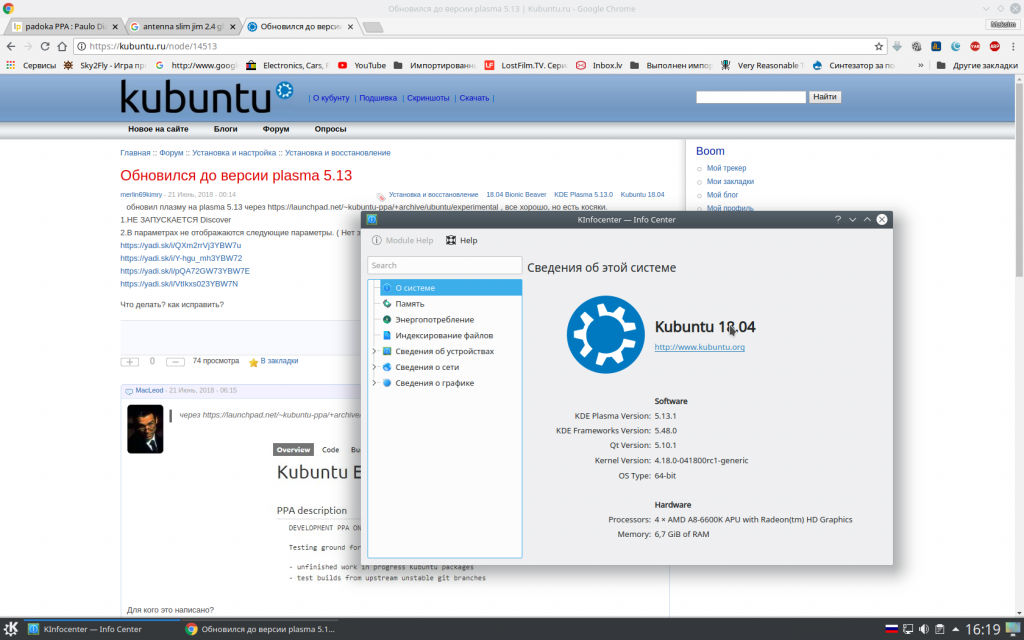This screenshot has width=1024, height=640.
Task: Show hidden bookmarks via the chevron
Action: pos(921,65)
